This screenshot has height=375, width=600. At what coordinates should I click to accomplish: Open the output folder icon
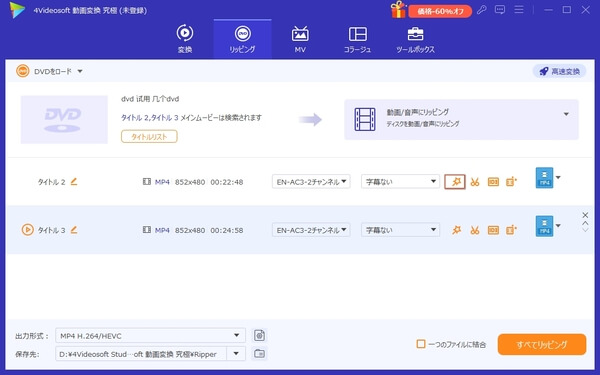coord(259,354)
